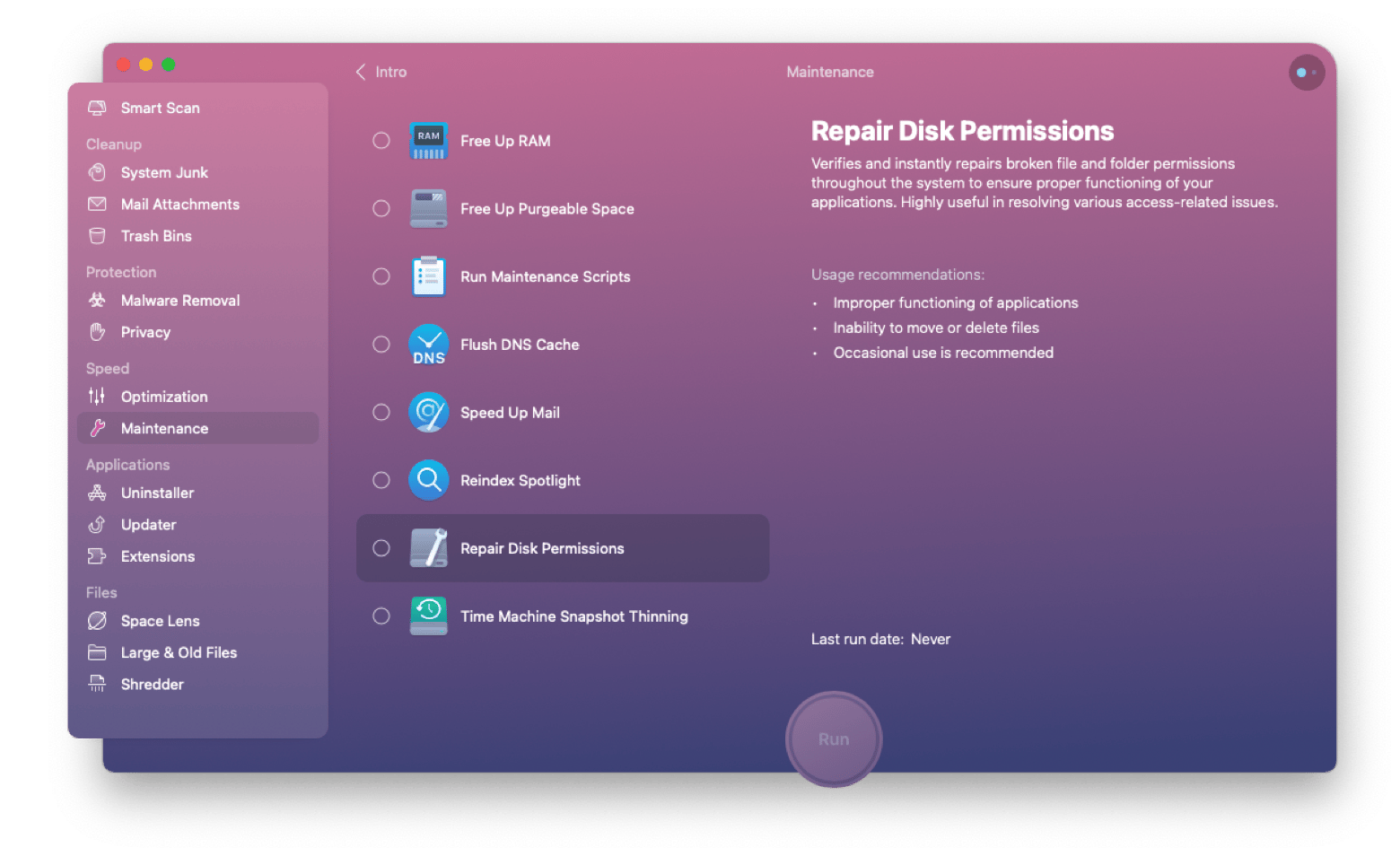Open the Malware Removal section
Viewport: 1400px width, 856px height.
[x=198, y=301]
